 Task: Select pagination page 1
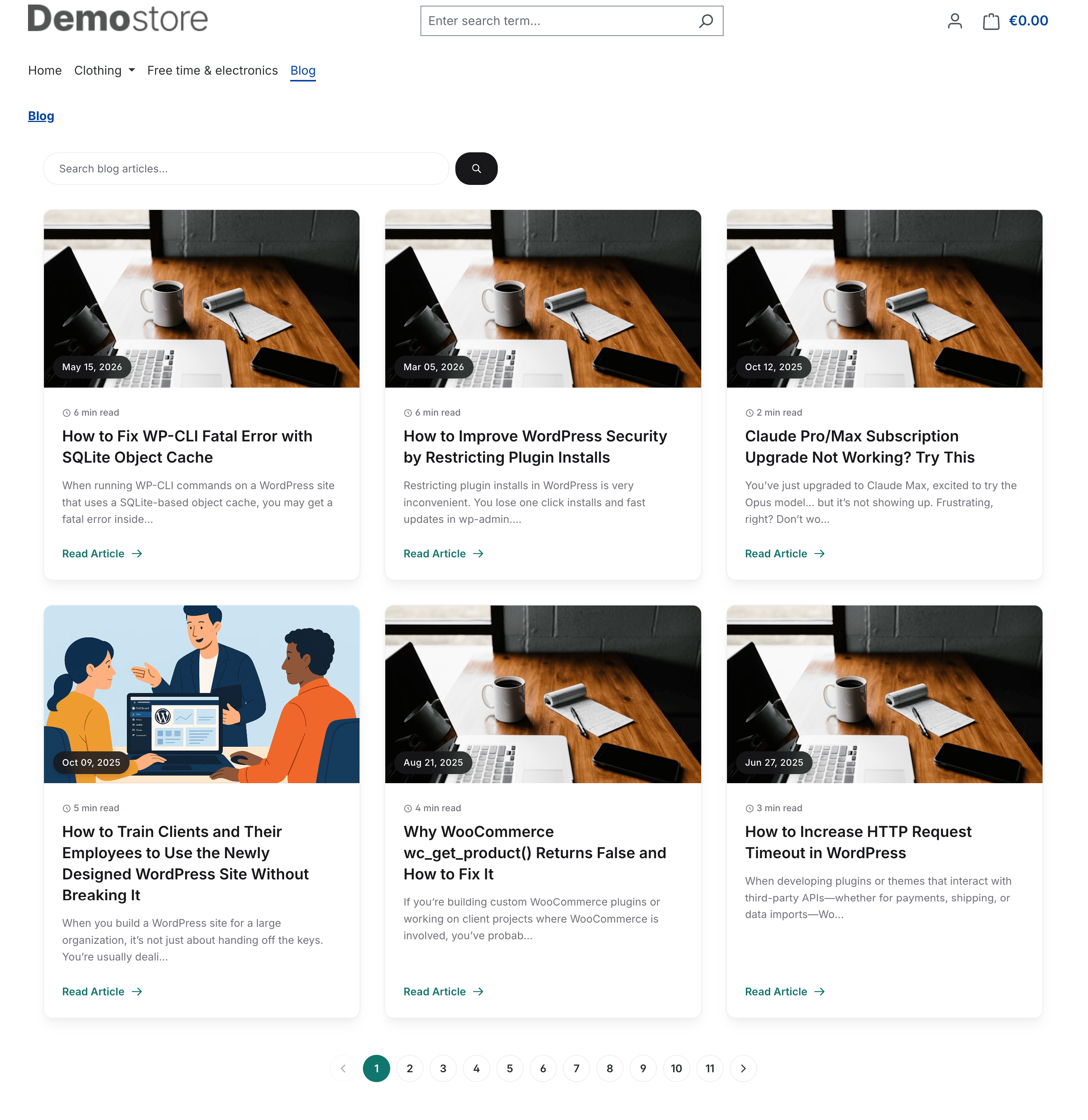pyautogui.click(x=377, y=1068)
